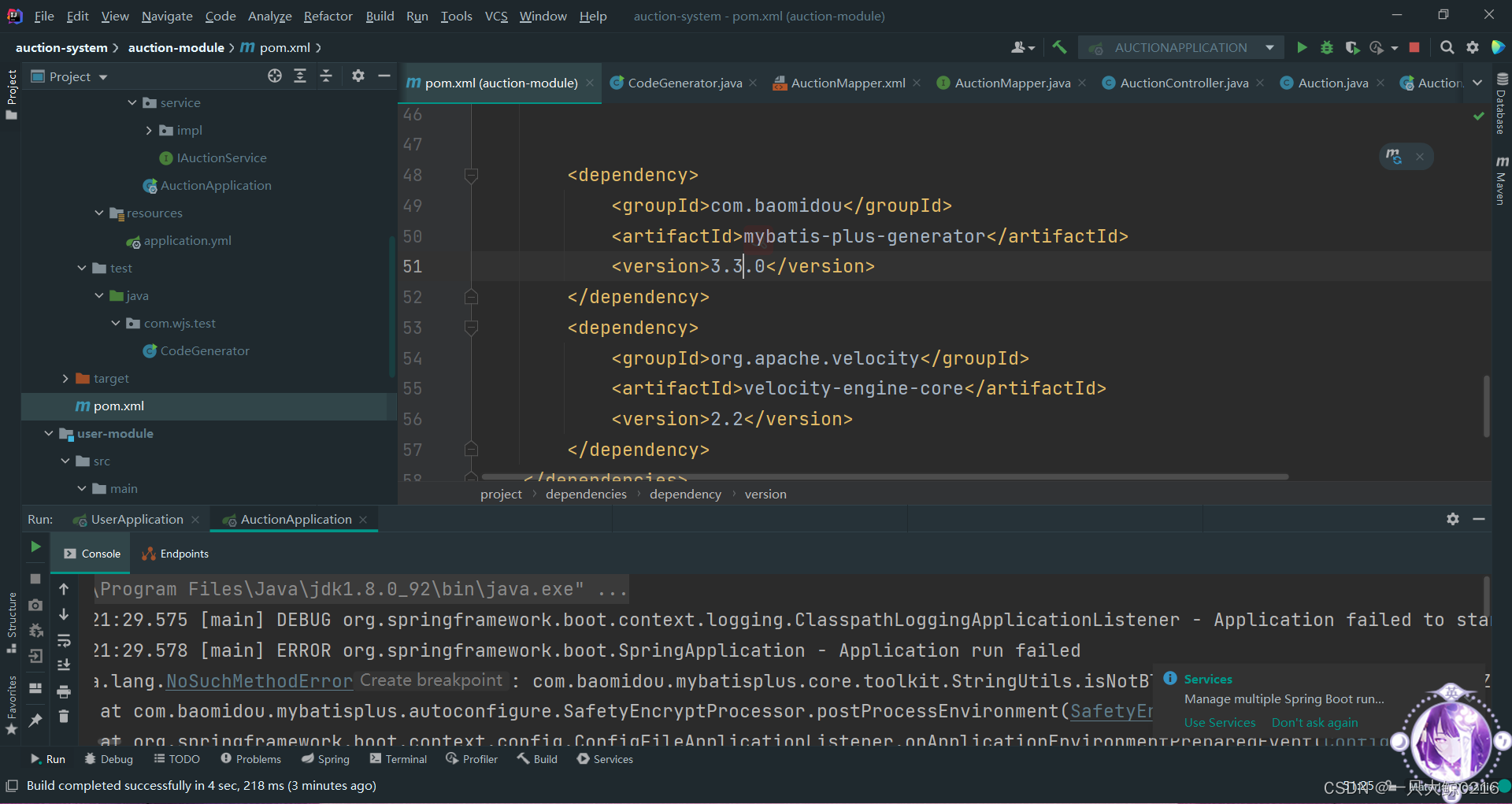
Task: Collapse the user-module node
Action: pos(49,434)
